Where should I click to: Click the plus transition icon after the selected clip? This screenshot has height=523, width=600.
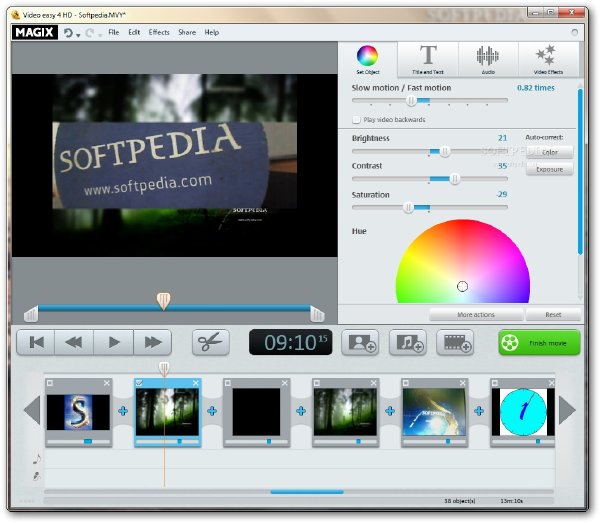212,411
